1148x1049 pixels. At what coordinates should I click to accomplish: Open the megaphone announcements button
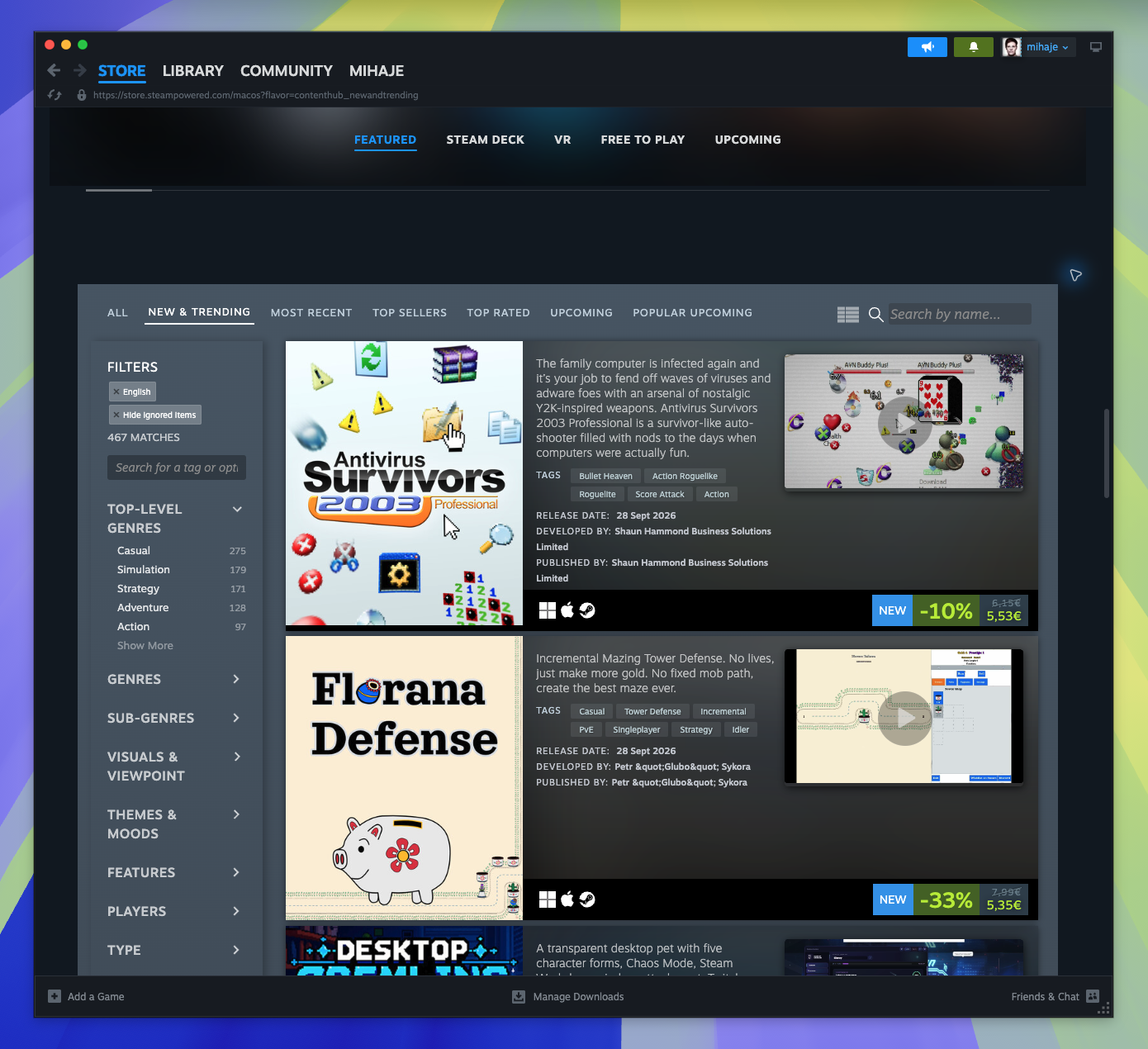click(x=927, y=47)
